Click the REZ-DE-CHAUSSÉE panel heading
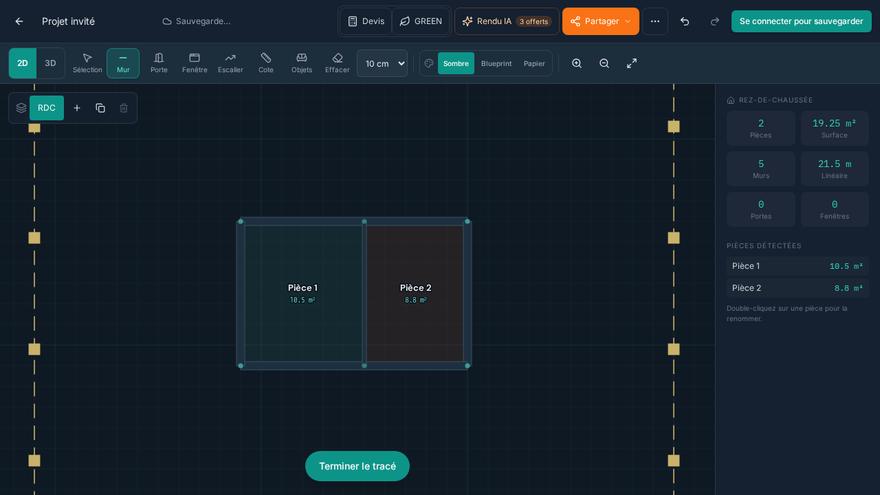The height and width of the screenshot is (495, 880). coord(769,100)
